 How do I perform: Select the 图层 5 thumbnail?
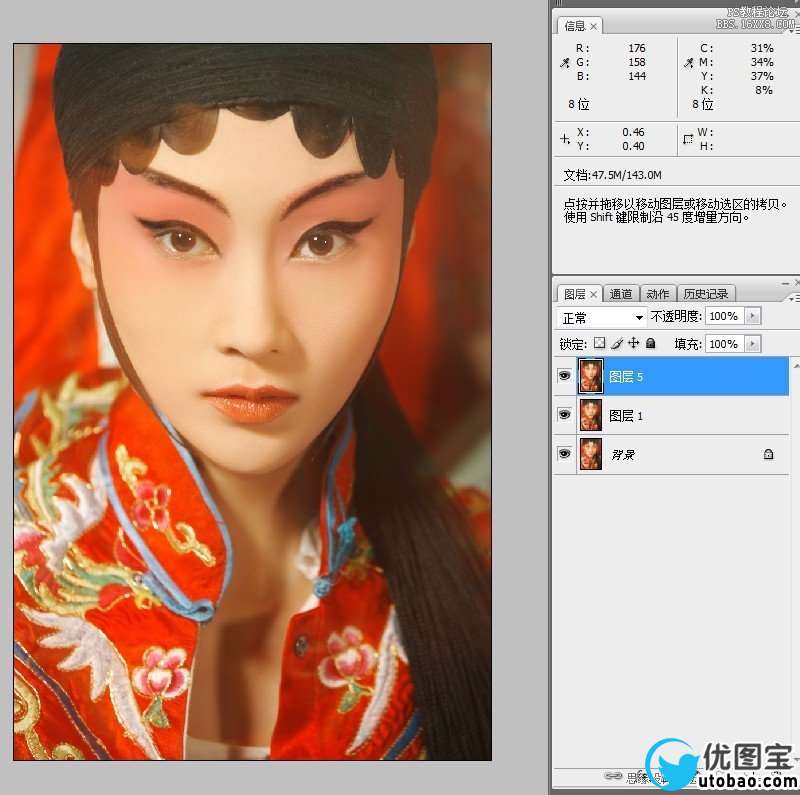(591, 376)
